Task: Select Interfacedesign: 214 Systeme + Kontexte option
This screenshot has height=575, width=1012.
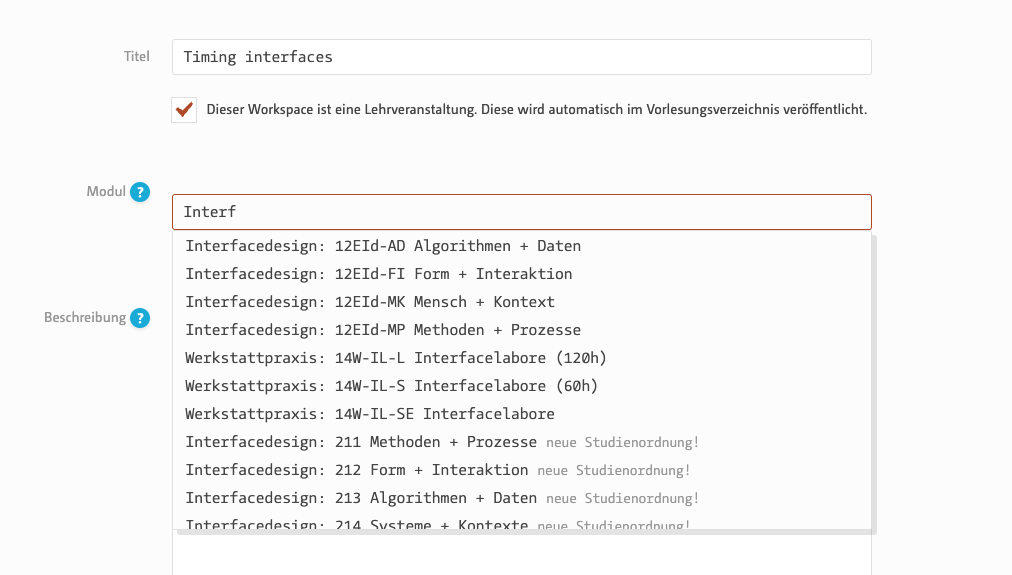Action: click(521, 521)
